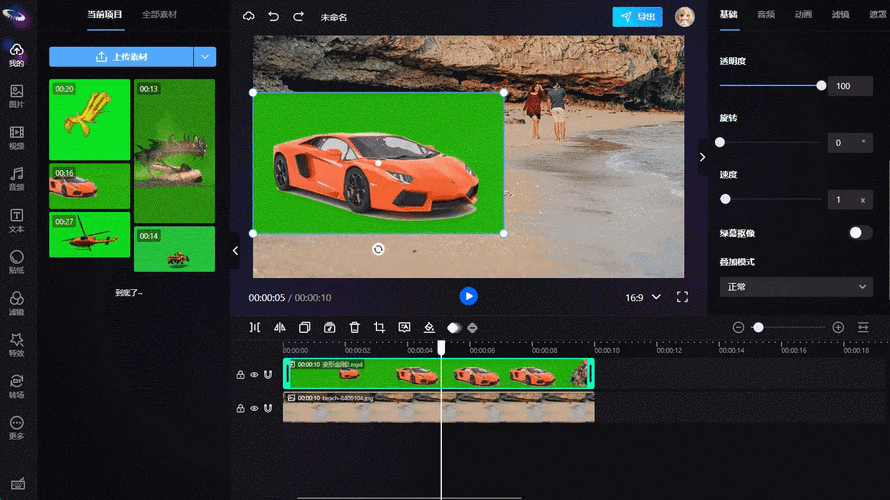Screen dimensions: 890x500
Task: Expand arrow next to 上传素材 button
Action: coord(204,57)
